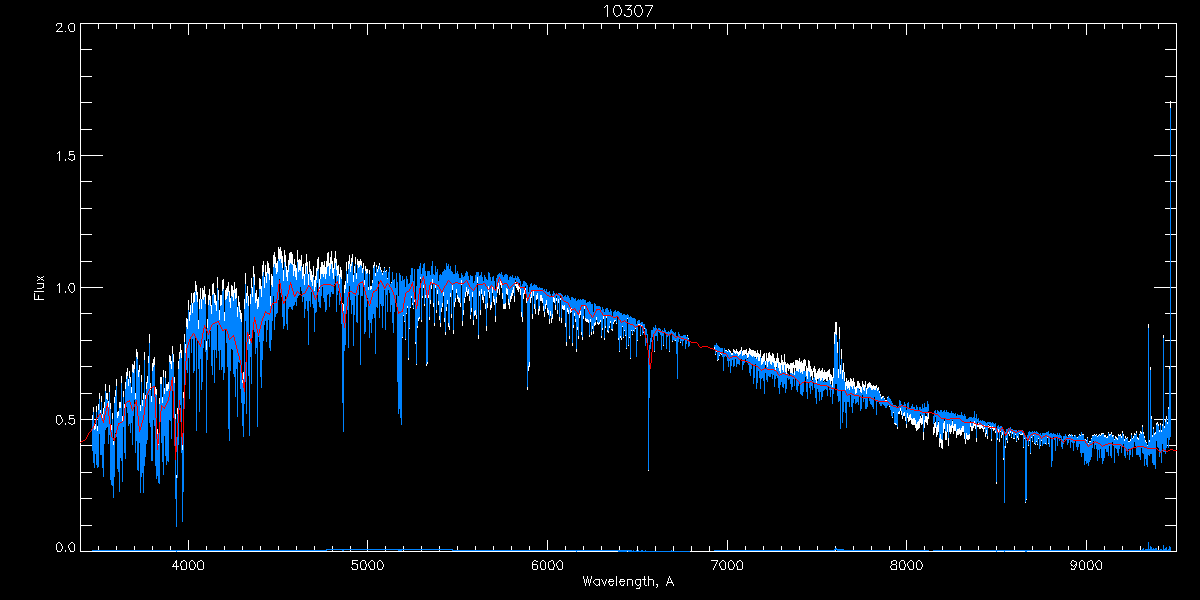This screenshot has width=1200, height=600.
Task: Click the 6000 wavelength tick label
Action: point(547,564)
